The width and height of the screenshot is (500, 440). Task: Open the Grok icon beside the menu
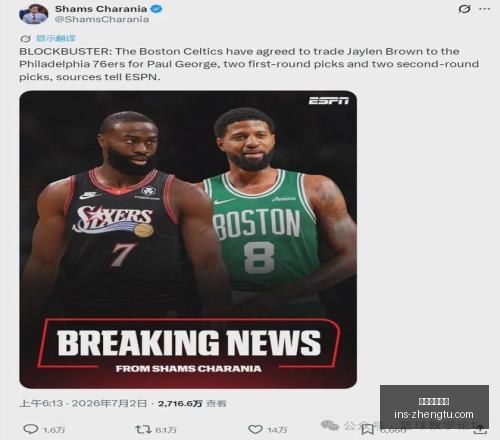(x=464, y=9)
